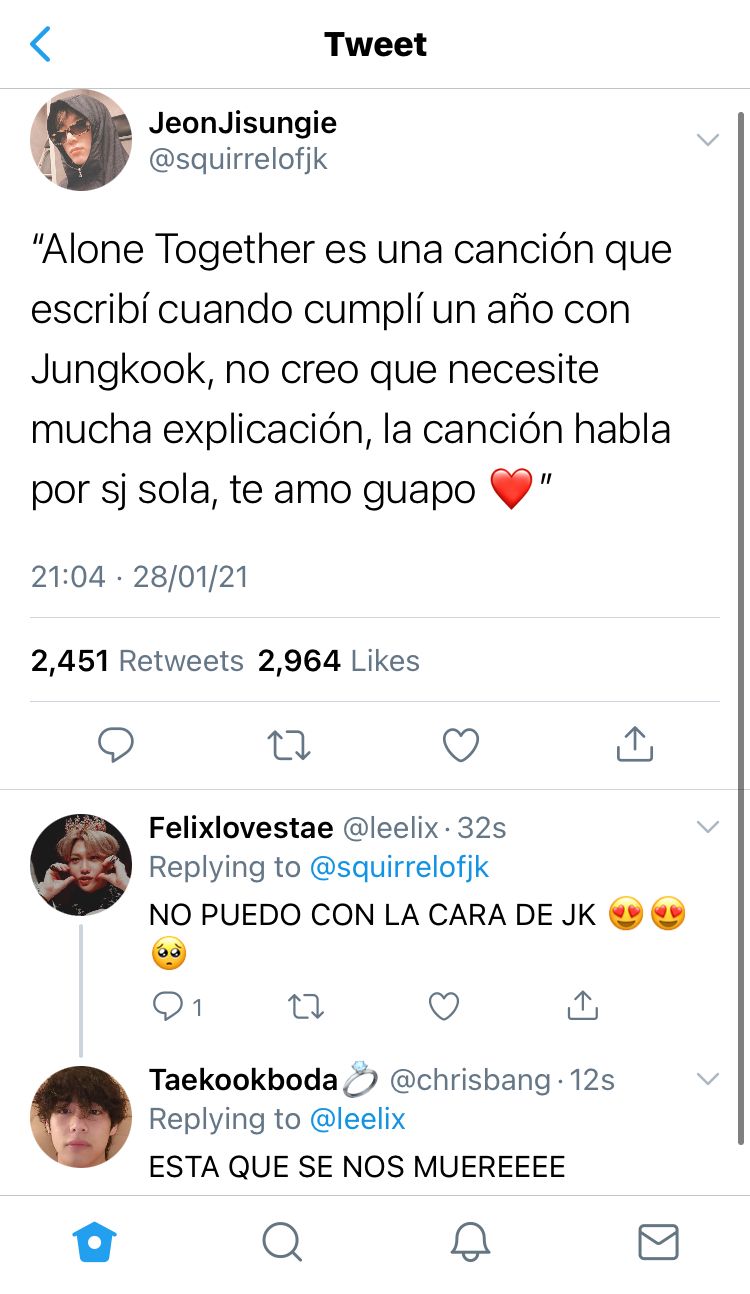Retweet Felixlovestae's reply
This screenshot has width=750, height=1294.
coord(305,1006)
